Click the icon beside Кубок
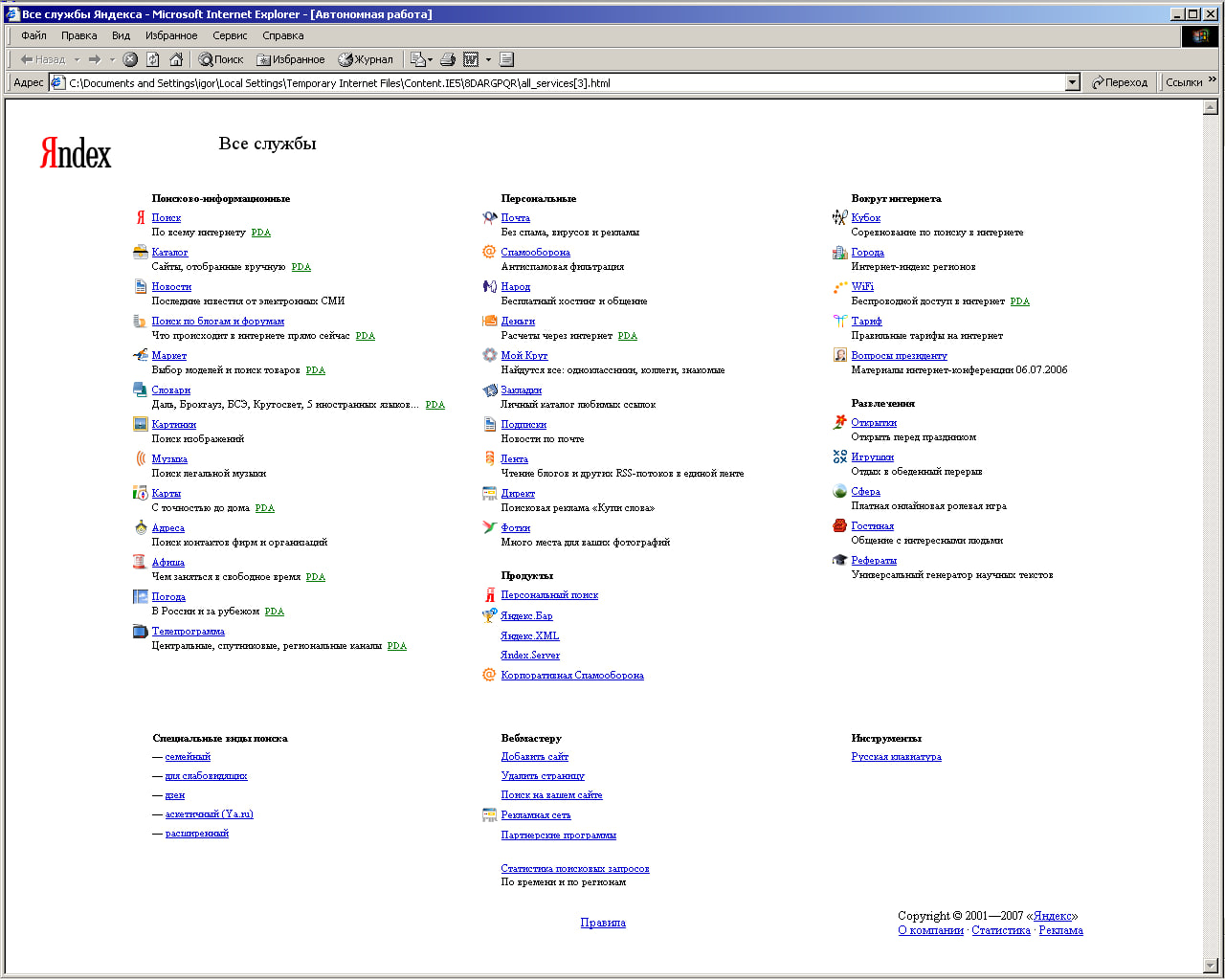The image size is (1225, 980). pos(840,218)
